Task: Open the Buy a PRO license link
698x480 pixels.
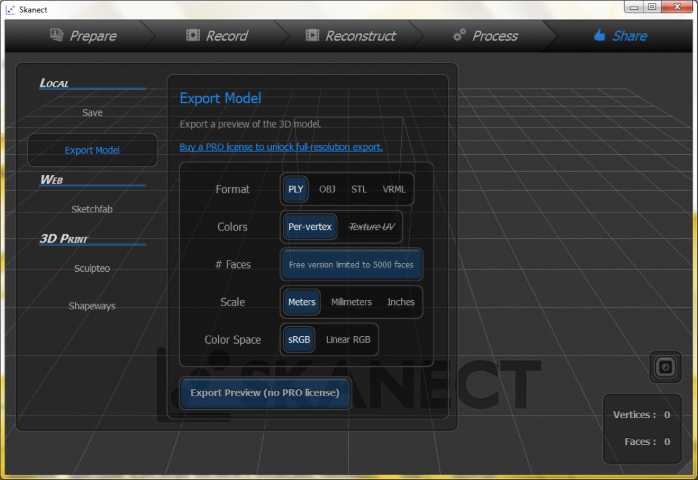Action: point(281,147)
